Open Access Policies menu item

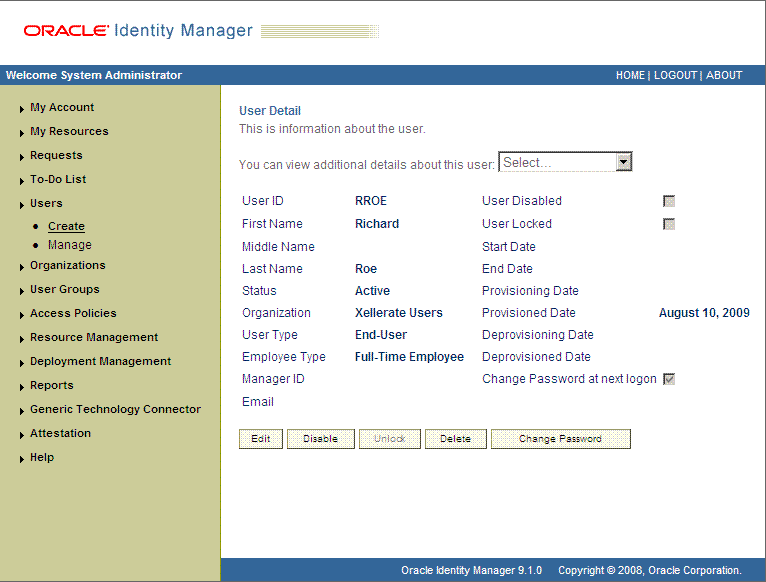73,313
